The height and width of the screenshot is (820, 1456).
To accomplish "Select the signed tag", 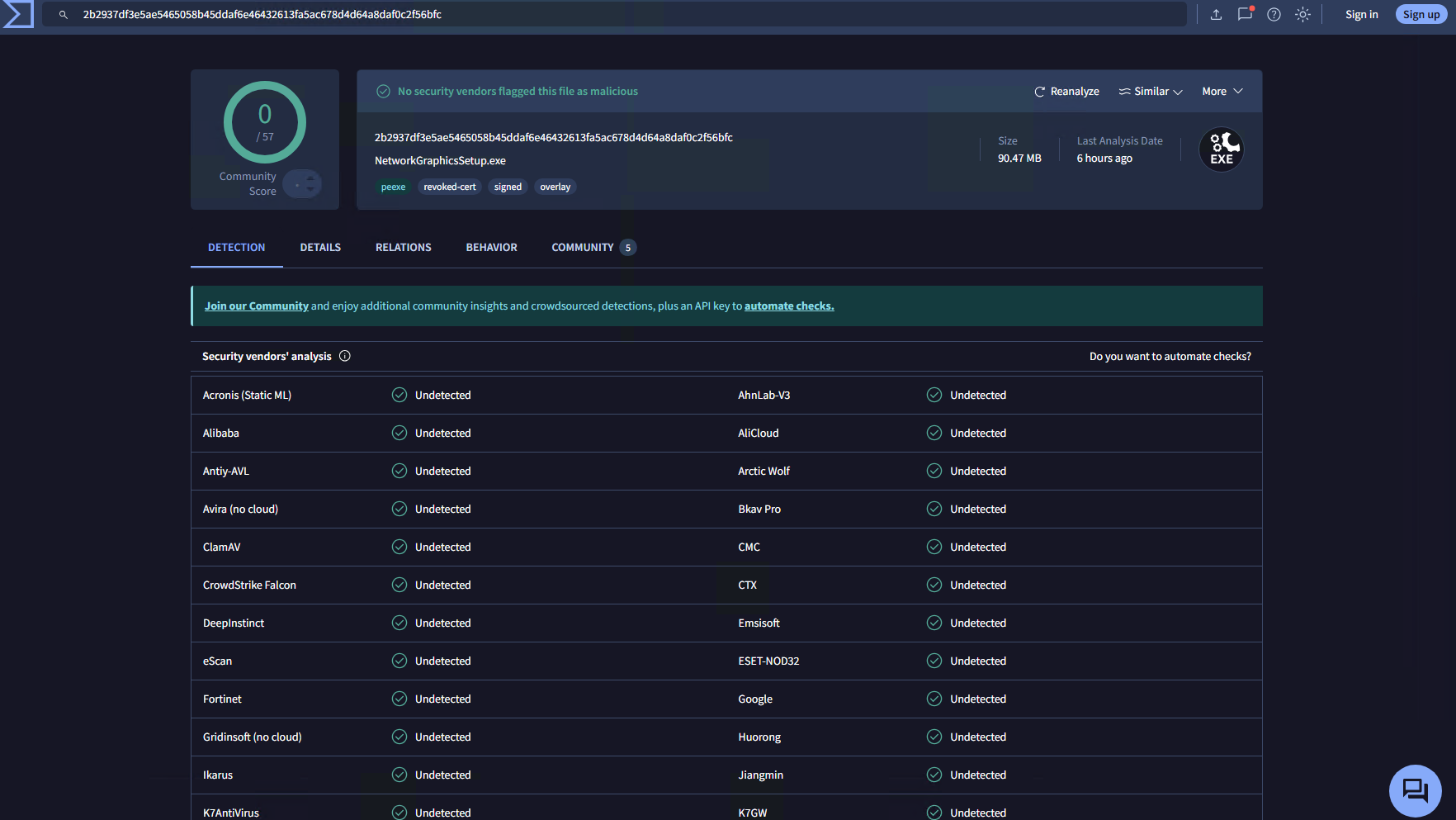I will [508, 187].
